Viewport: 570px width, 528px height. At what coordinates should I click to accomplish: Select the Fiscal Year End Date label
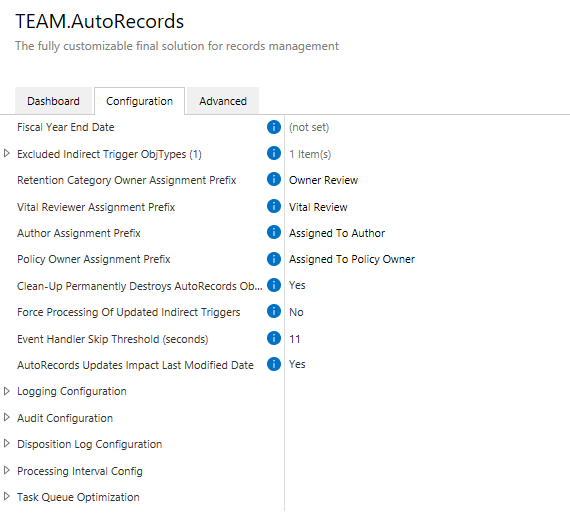pos(66,127)
